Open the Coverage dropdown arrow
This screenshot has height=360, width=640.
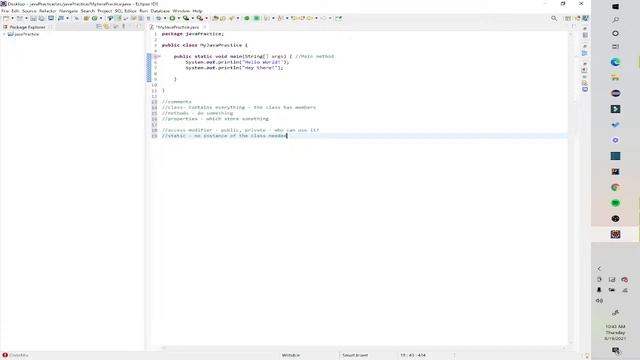click(x=192, y=18)
